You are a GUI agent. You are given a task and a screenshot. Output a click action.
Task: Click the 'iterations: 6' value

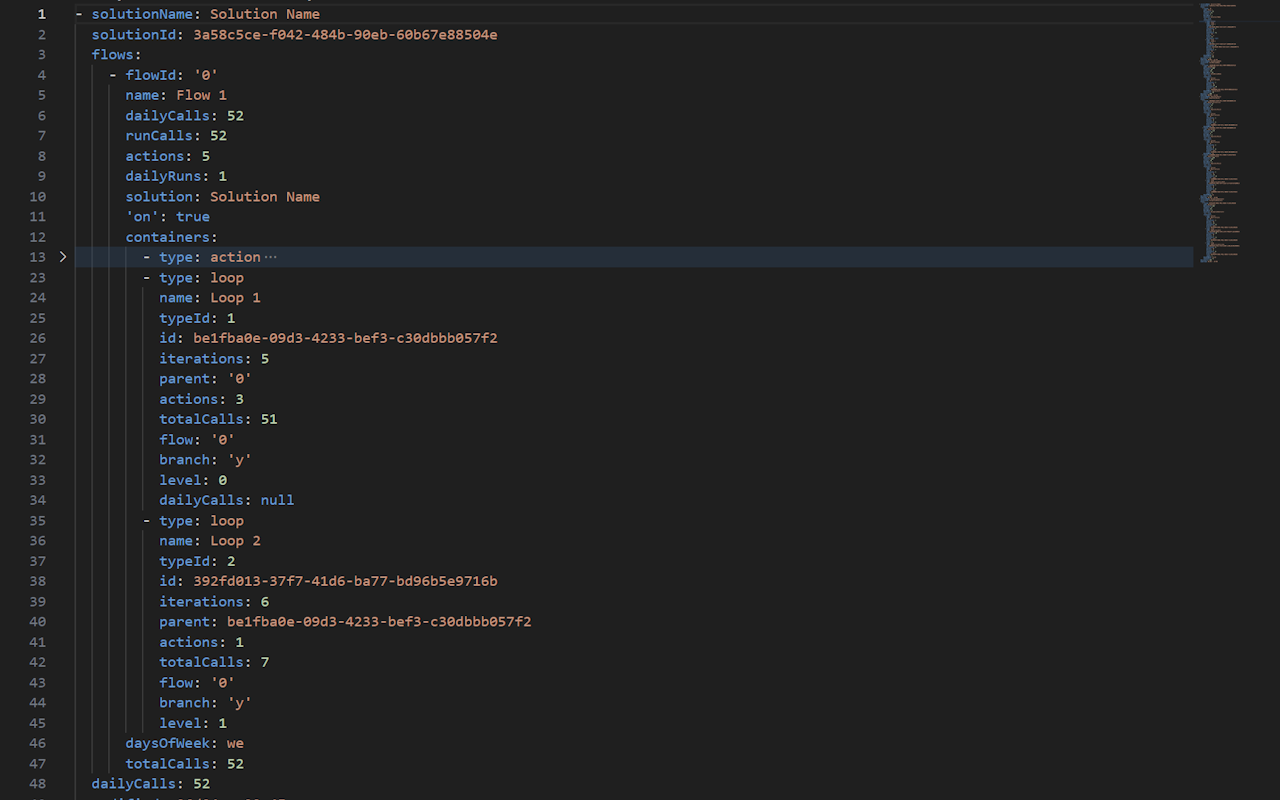tap(264, 602)
